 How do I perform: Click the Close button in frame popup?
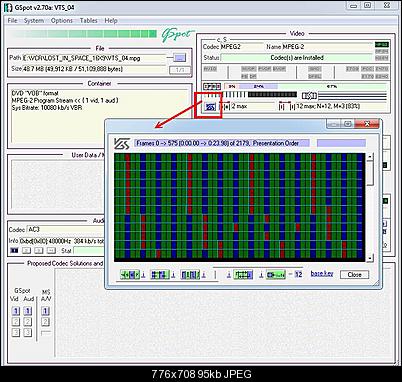tap(354, 275)
